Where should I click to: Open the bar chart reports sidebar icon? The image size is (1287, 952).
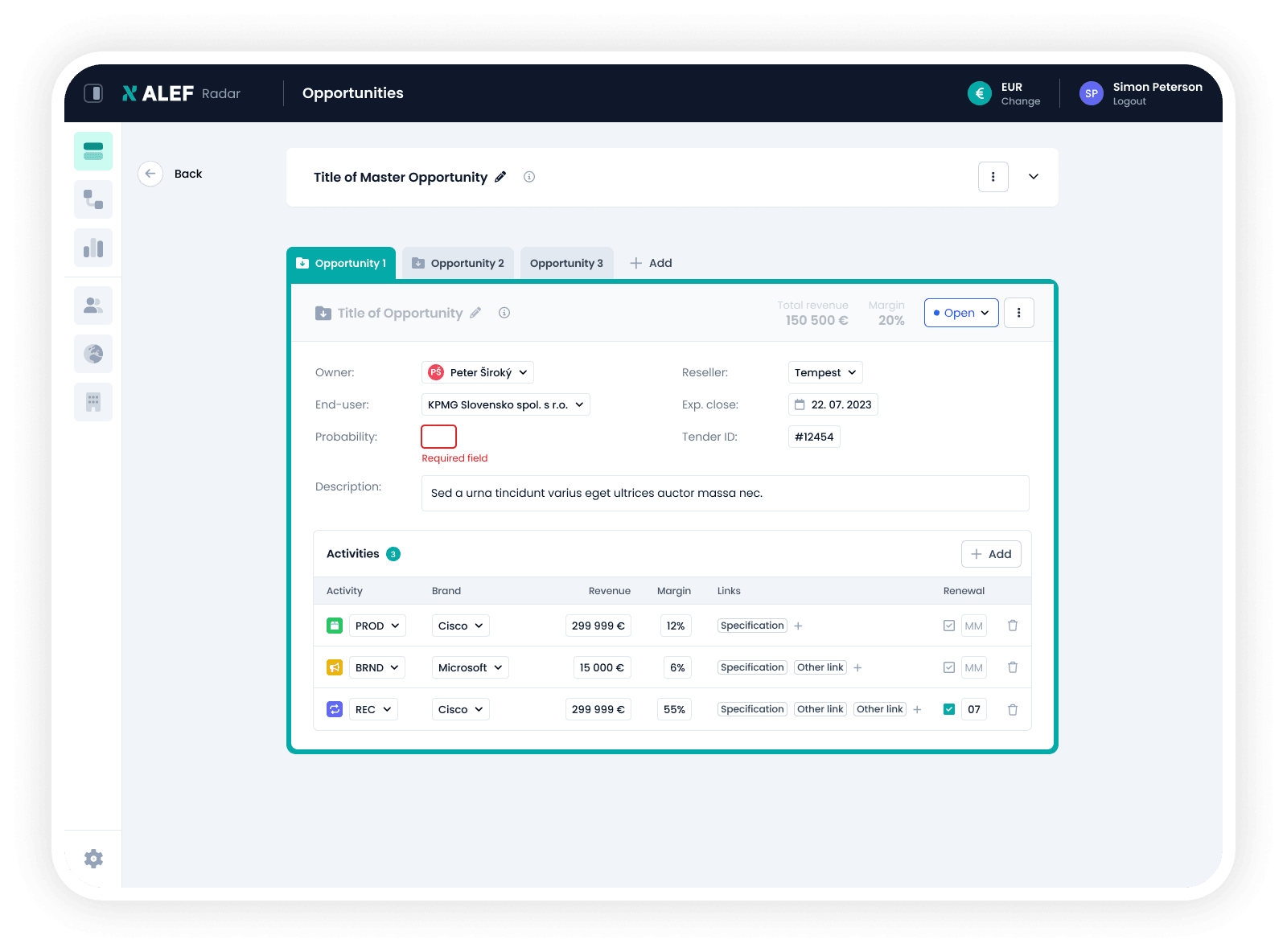coord(93,248)
